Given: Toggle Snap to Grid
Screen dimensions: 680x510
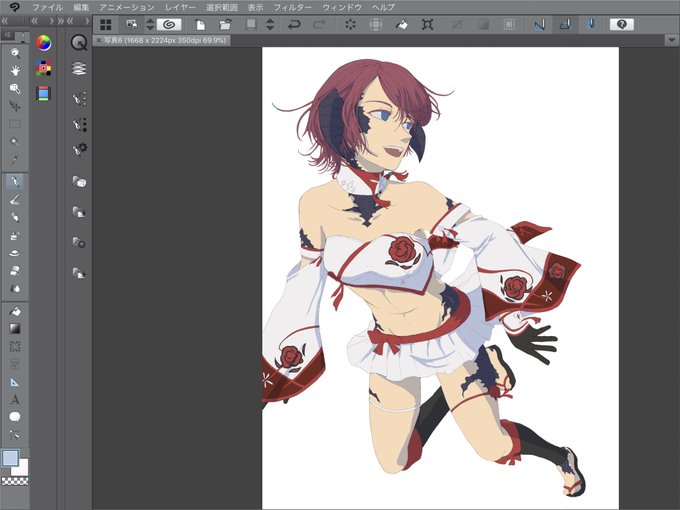Looking at the screenshot, I should [591, 25].
